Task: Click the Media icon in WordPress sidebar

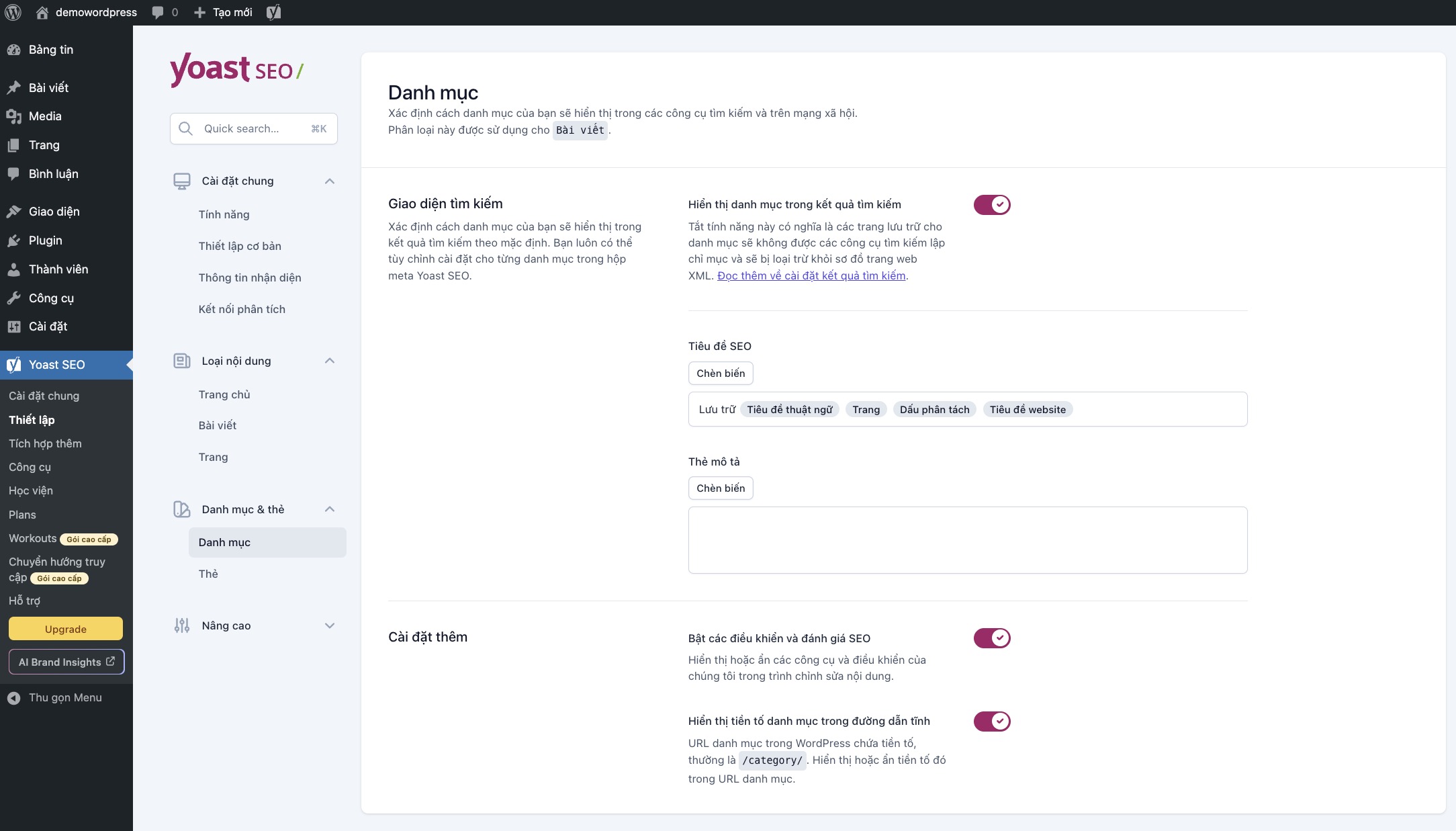Action: pyautogui.click(x=13, y=116)
